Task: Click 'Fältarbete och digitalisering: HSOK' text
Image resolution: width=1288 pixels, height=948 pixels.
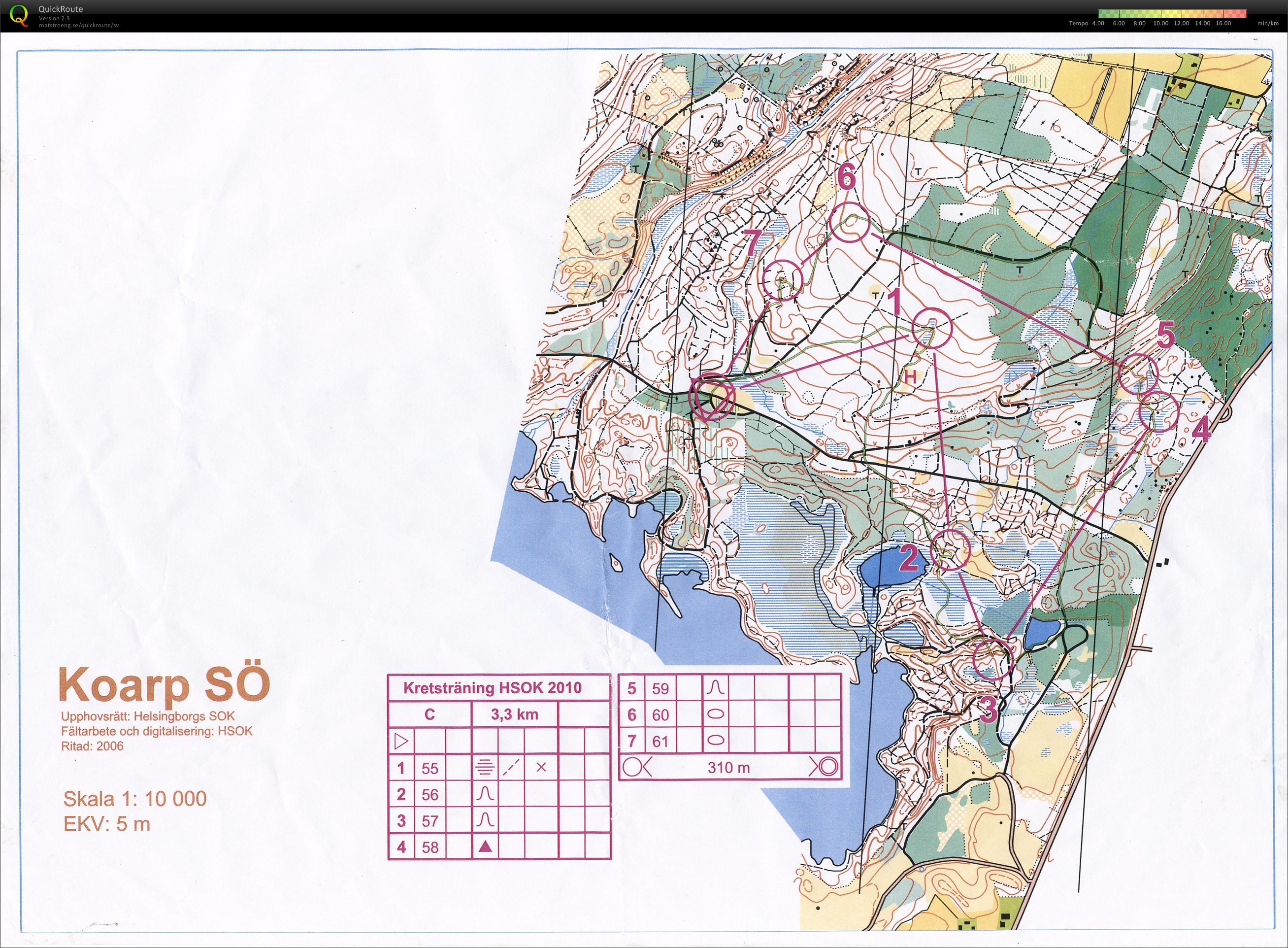Action: pyautogui.click(x=157, y=732)
